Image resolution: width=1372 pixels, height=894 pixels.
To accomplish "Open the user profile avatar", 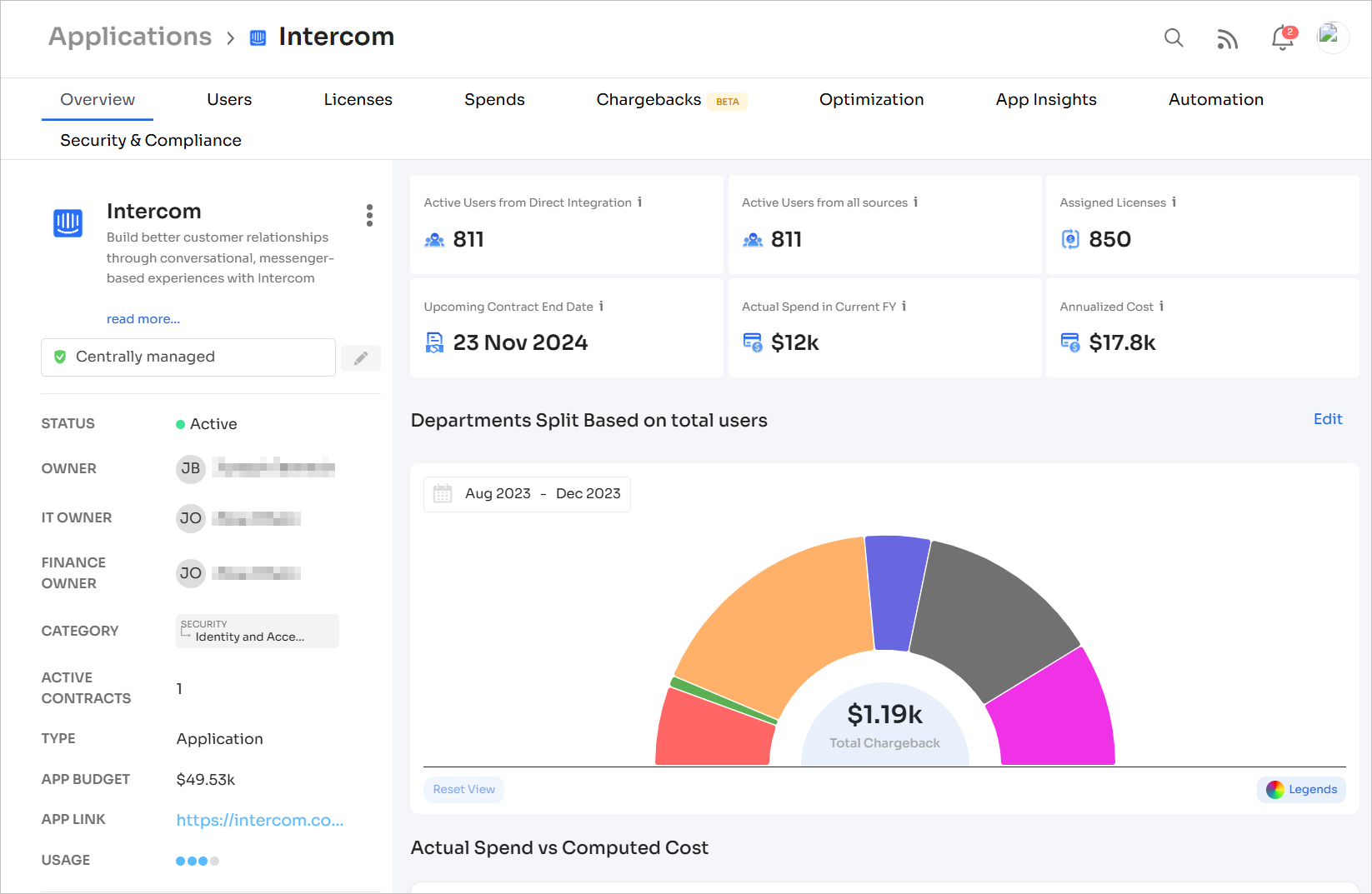I will pyautogui.click(x=1332, y=37).
